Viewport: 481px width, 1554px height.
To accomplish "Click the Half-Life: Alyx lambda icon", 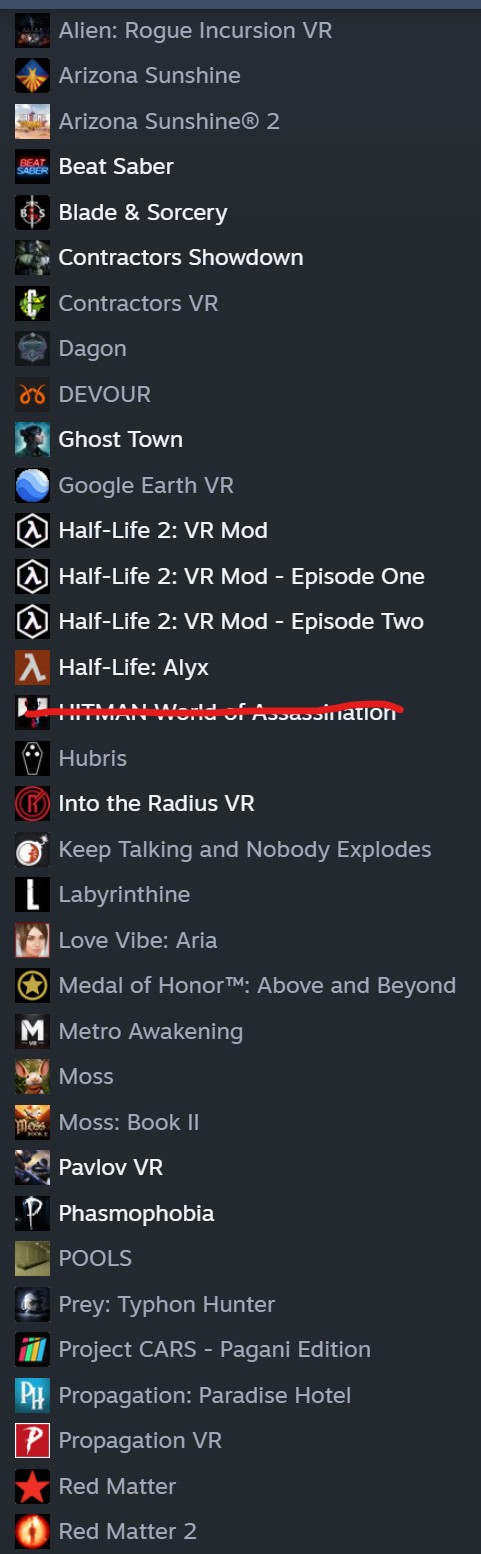I will [x=32, y=667].
